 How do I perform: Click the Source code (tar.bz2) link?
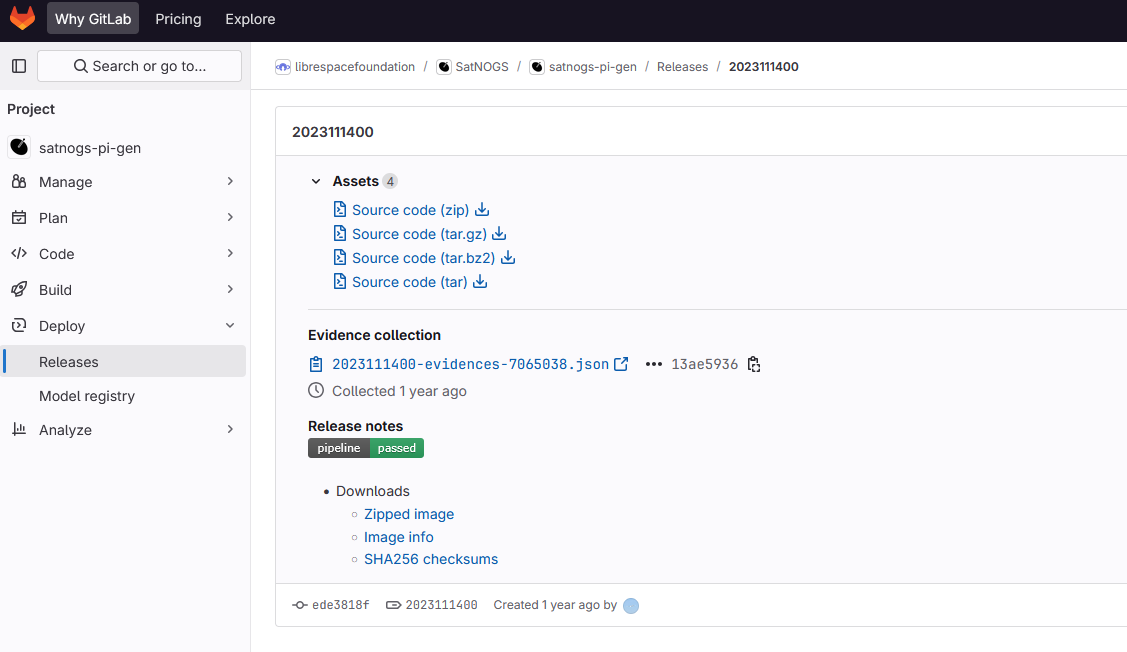coord(423,258)
